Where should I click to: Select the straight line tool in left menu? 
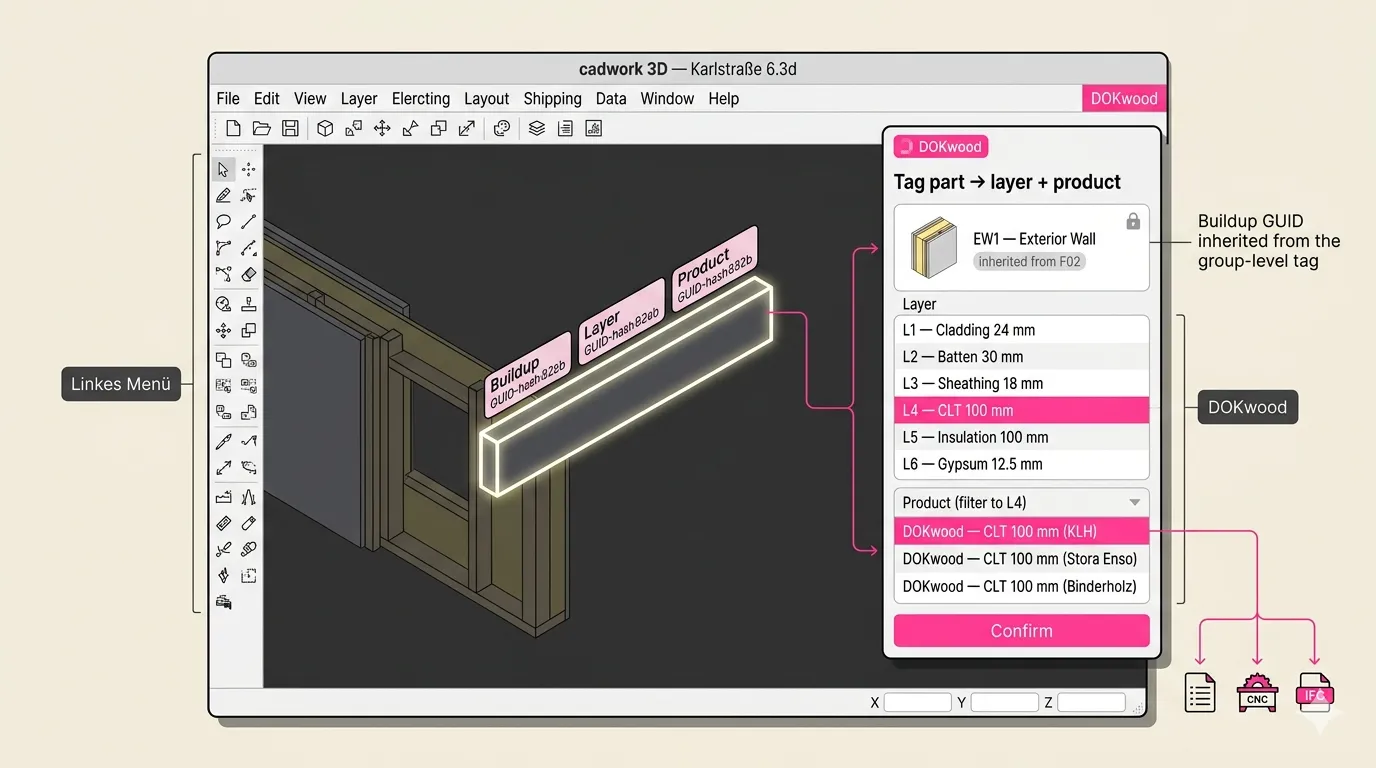[249, 222]
